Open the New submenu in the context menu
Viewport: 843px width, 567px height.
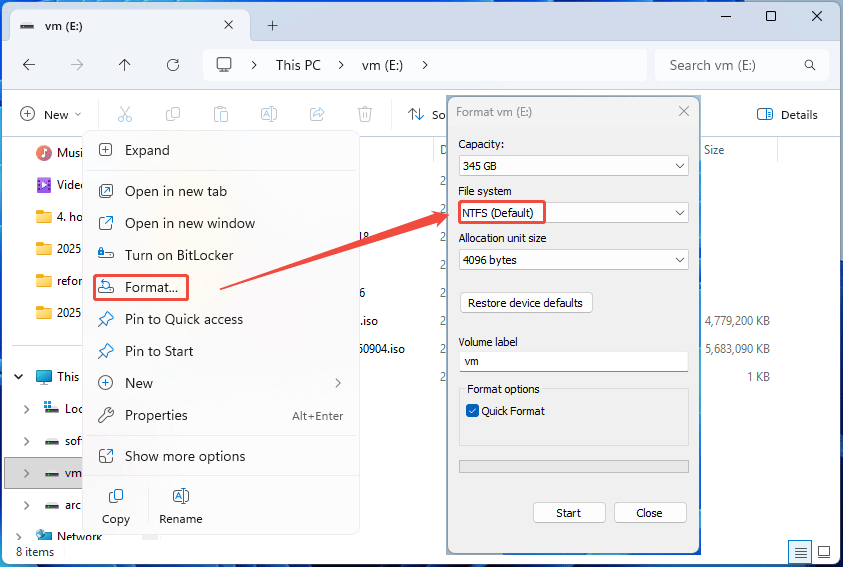coord(220,383)
